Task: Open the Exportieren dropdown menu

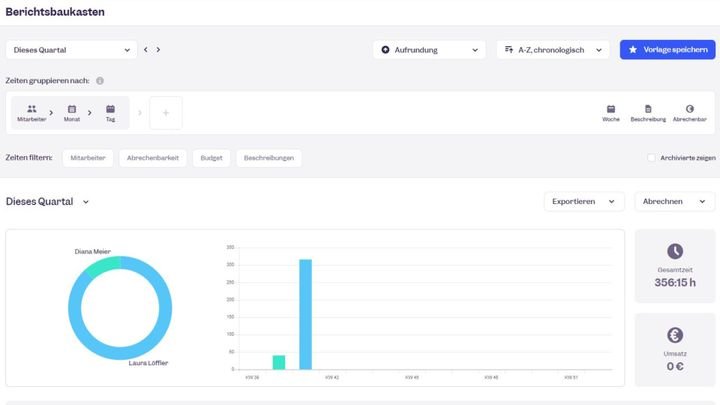Action: [584, 201]
